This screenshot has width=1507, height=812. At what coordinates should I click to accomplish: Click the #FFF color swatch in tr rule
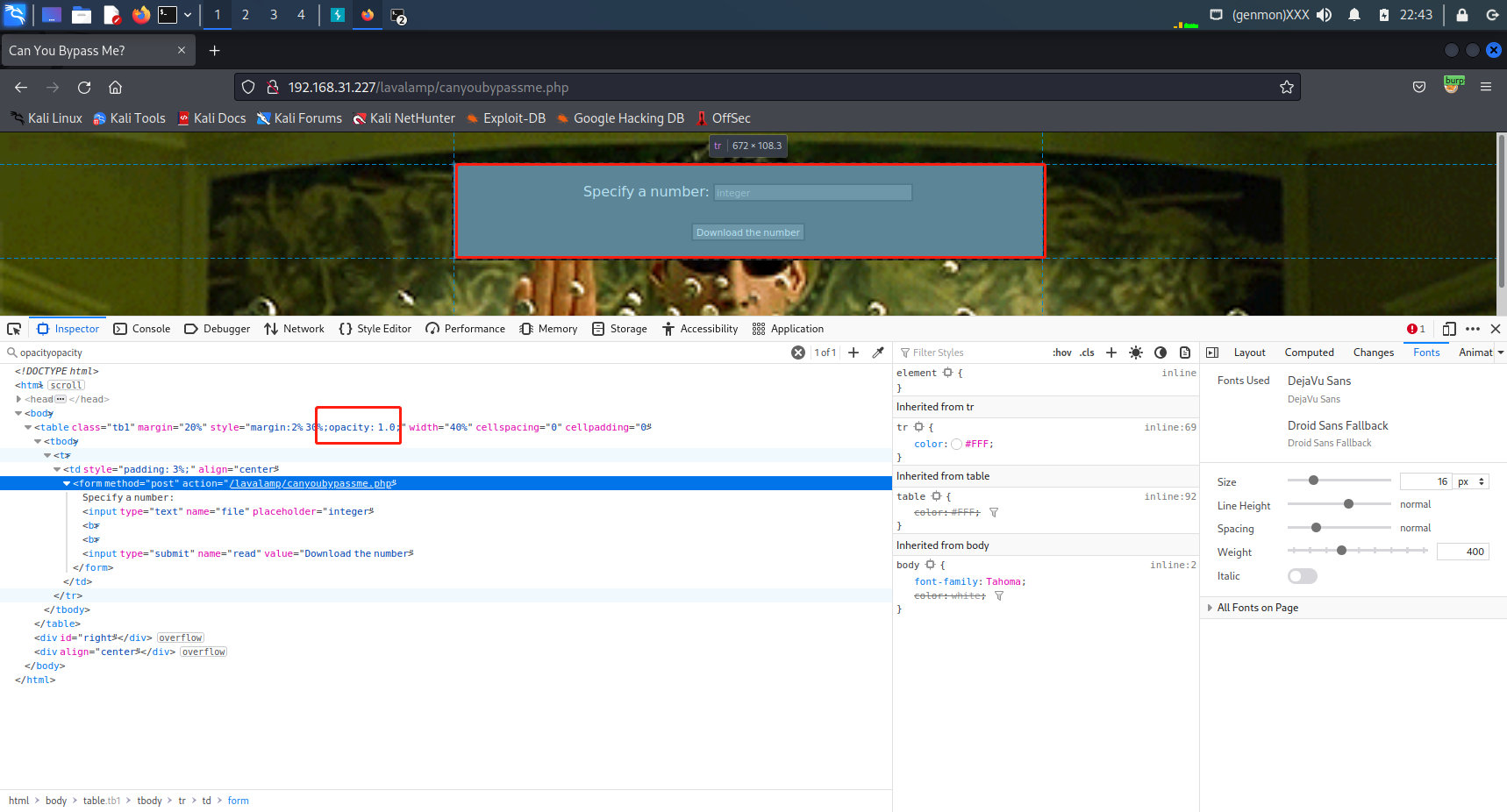coord(956,445)
